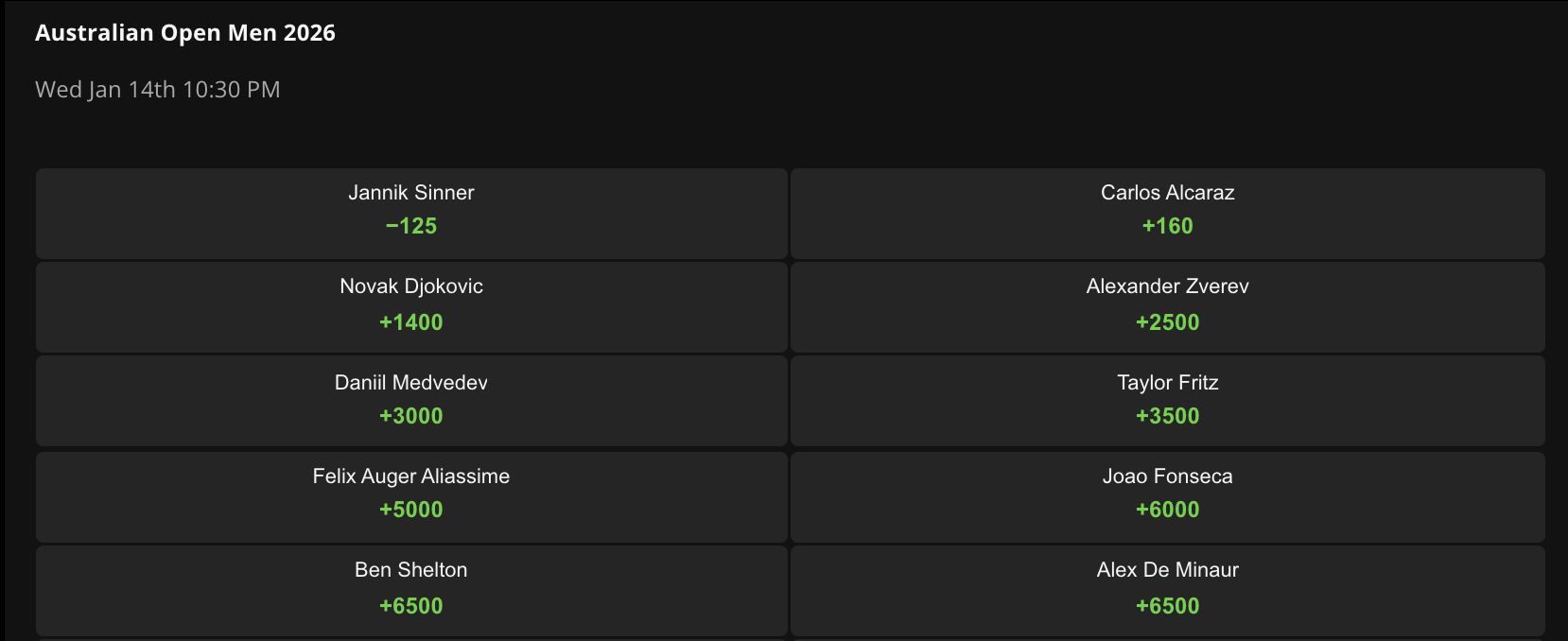
Task: Click the +2500 odds figure
Action: pos(1167,322)
